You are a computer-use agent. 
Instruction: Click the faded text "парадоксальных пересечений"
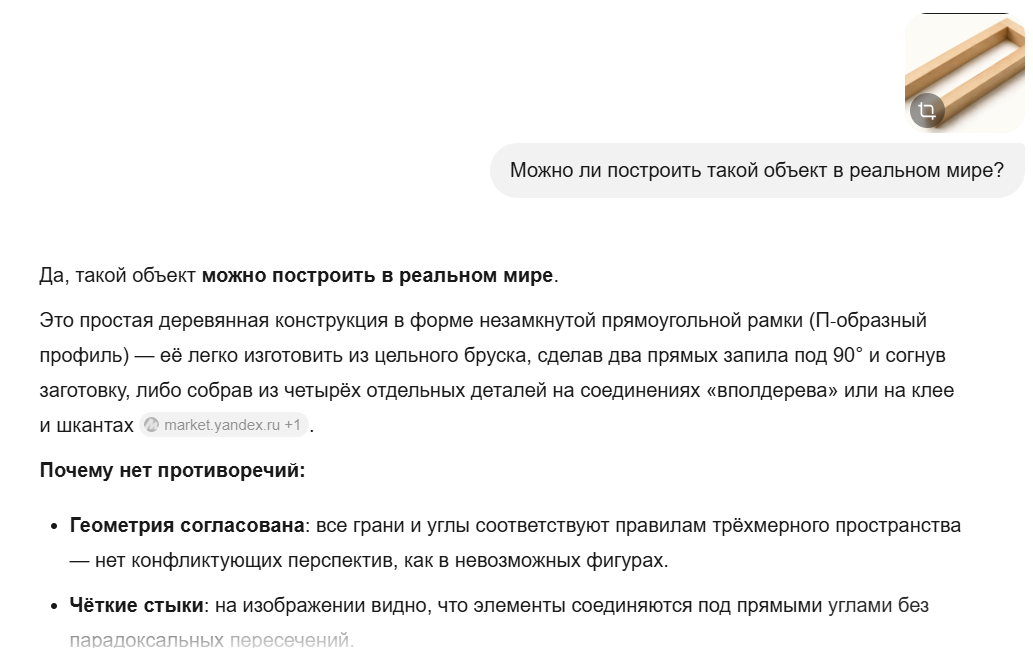pos(209,640)
